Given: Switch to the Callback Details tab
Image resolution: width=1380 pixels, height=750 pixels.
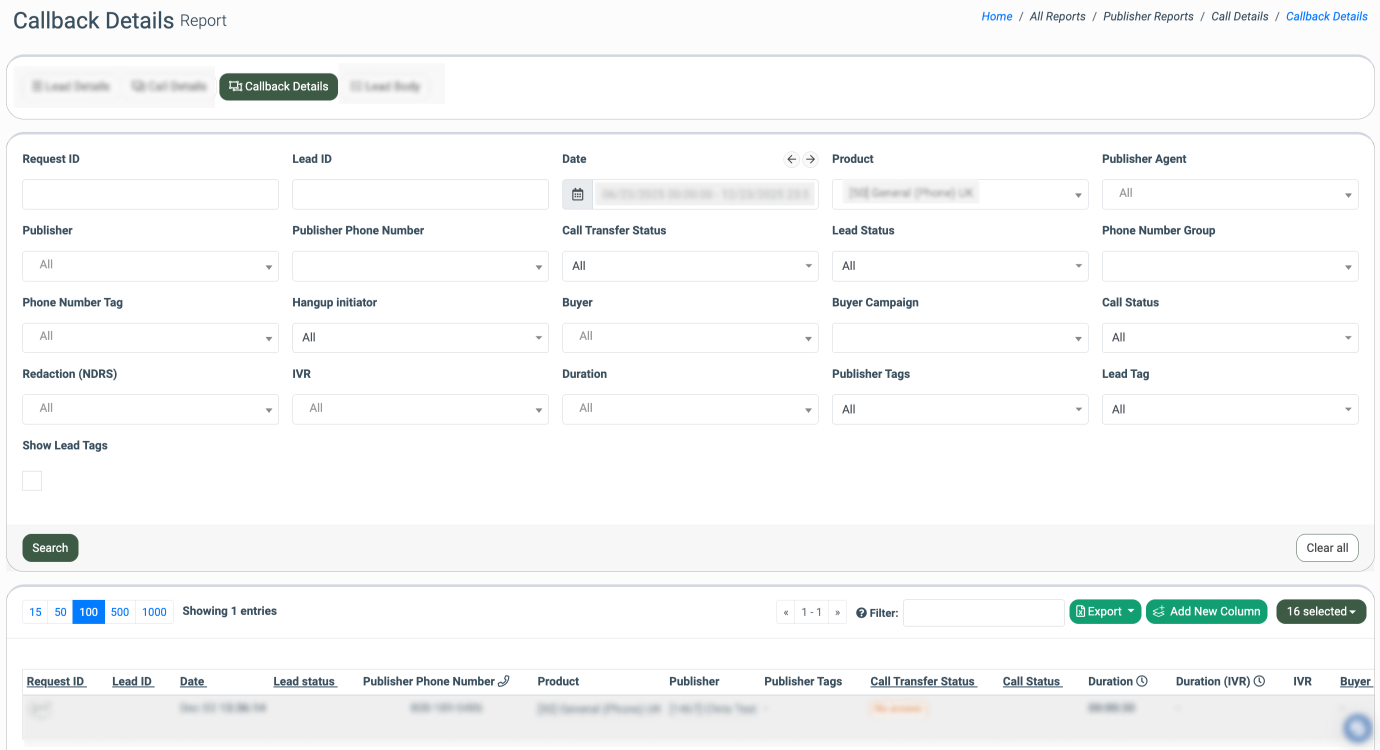Looking at the screenshot, I should tap(279, 87).
